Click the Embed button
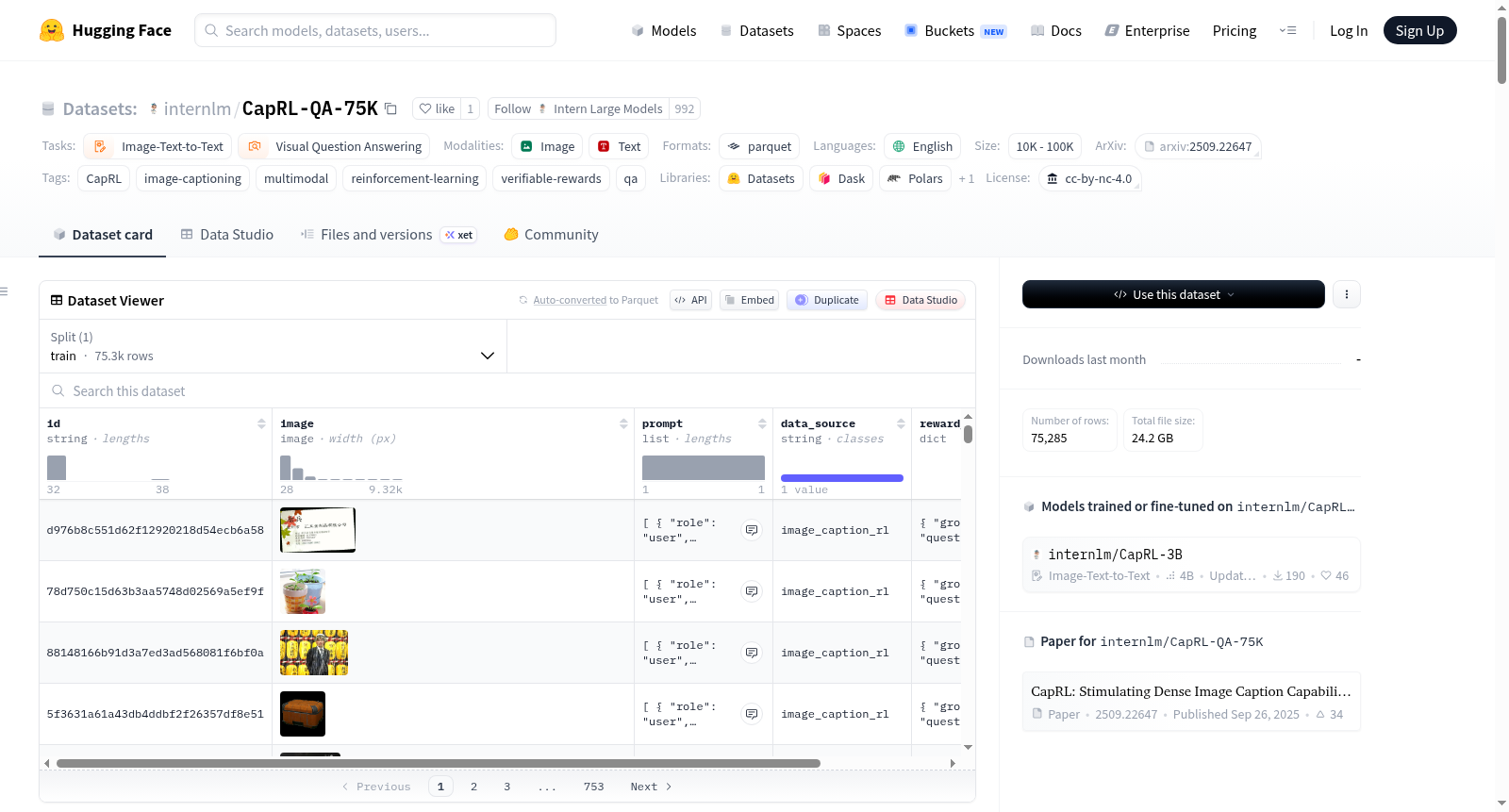 749,300
